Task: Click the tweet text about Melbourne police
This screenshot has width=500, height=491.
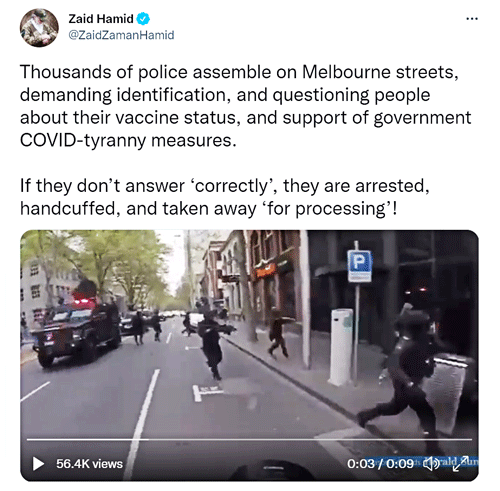Action: (x=246, y=106)
